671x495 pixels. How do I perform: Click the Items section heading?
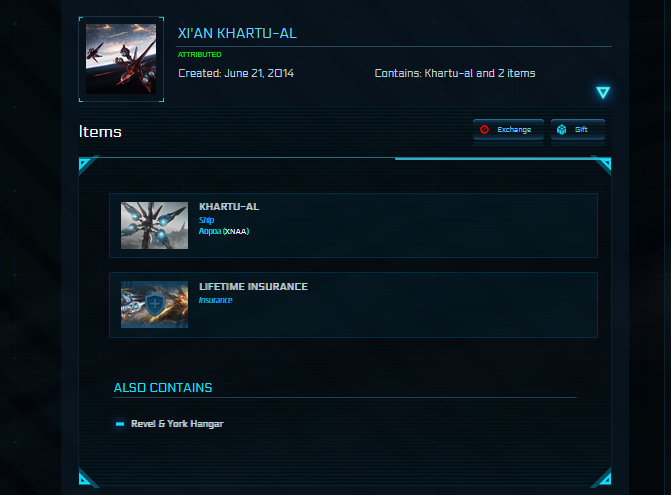coord(100,132)
